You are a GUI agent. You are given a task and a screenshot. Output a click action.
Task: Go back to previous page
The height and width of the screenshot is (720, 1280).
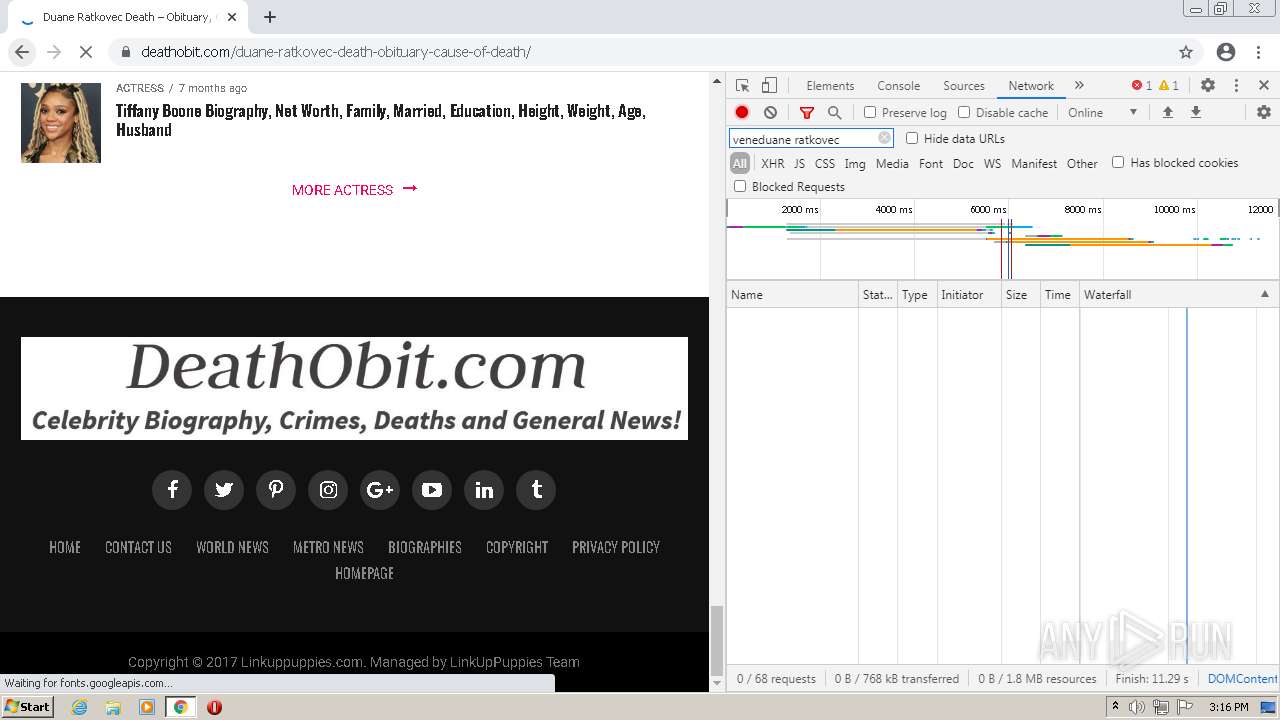click(23, 52)
